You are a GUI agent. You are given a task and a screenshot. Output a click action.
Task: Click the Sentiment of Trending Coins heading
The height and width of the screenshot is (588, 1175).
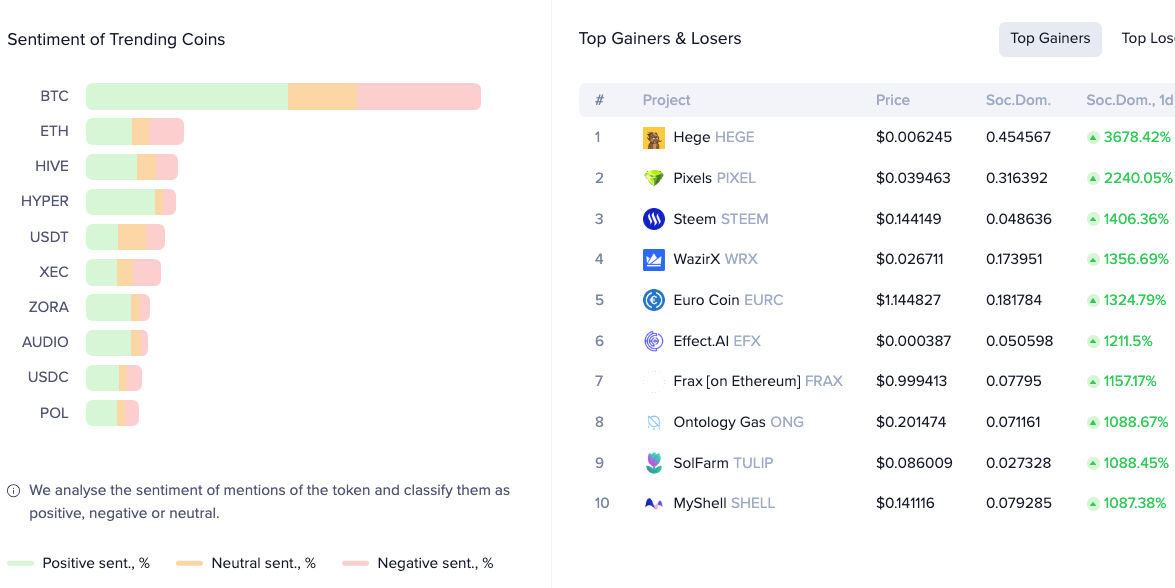(x=116, y=40)
